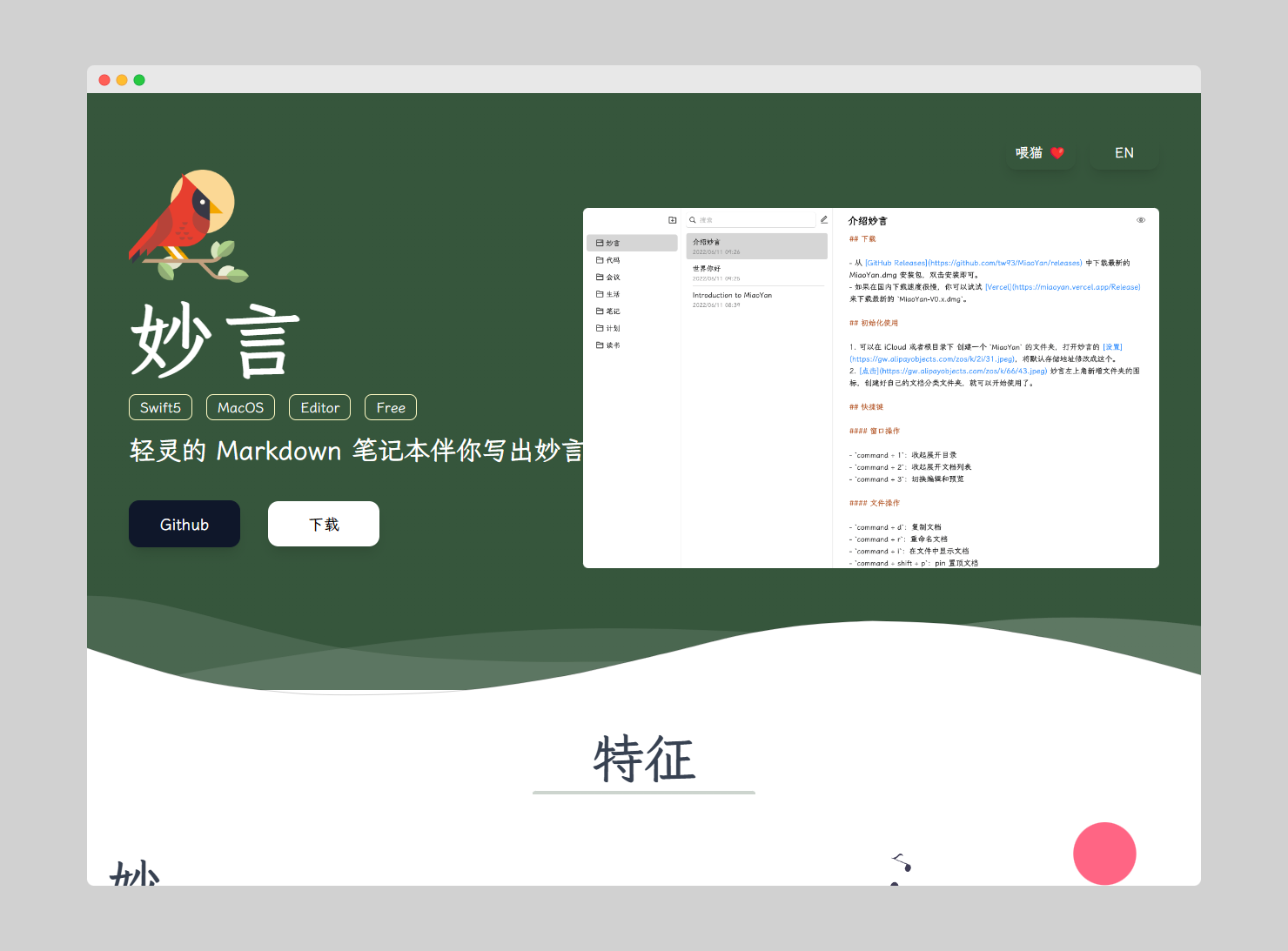Click the pink floating circle button
The image size is (1288, 951).
(x=1104, y=854)
